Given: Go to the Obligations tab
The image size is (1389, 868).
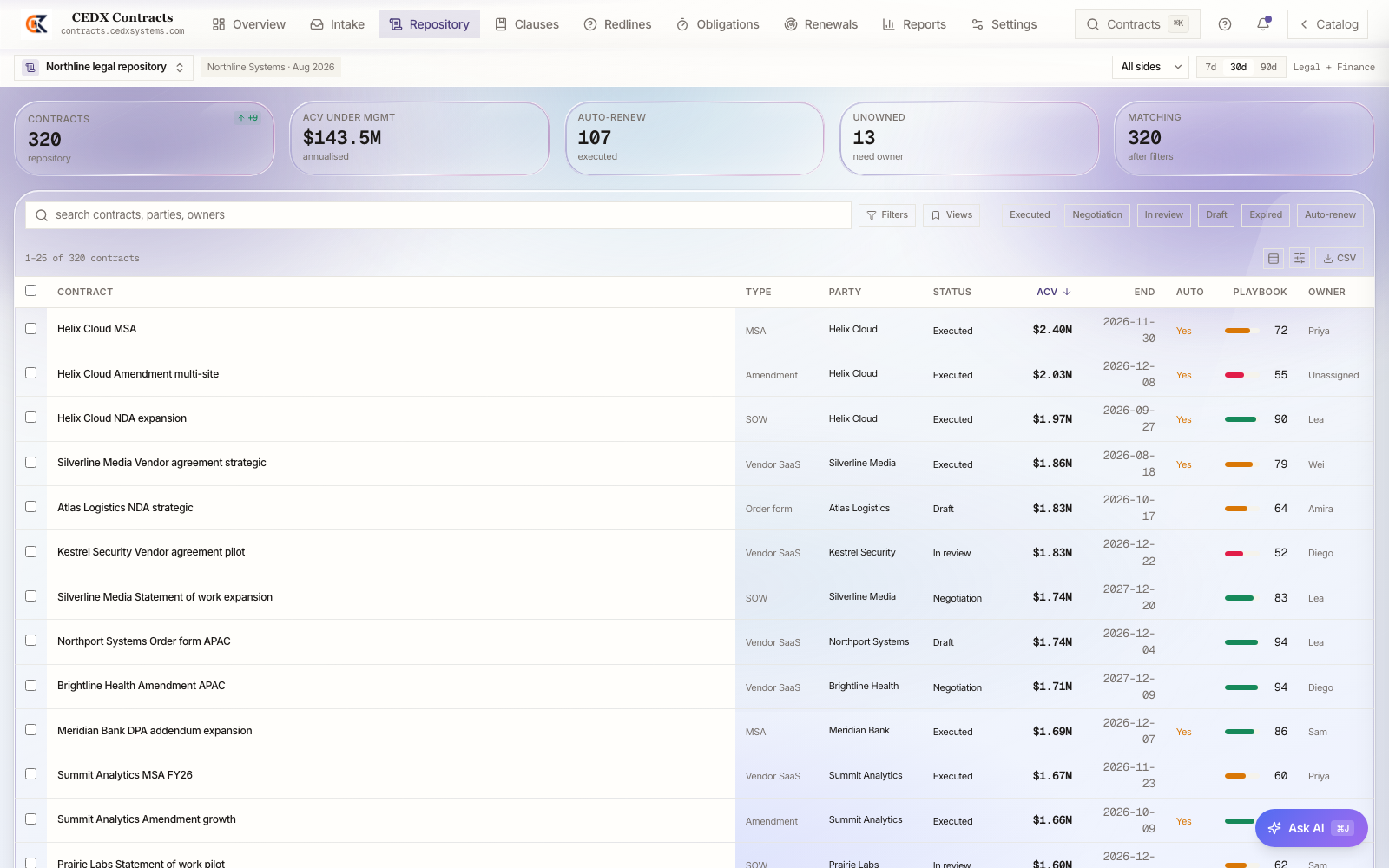Looking at the screenshot, I should [718, 24].
